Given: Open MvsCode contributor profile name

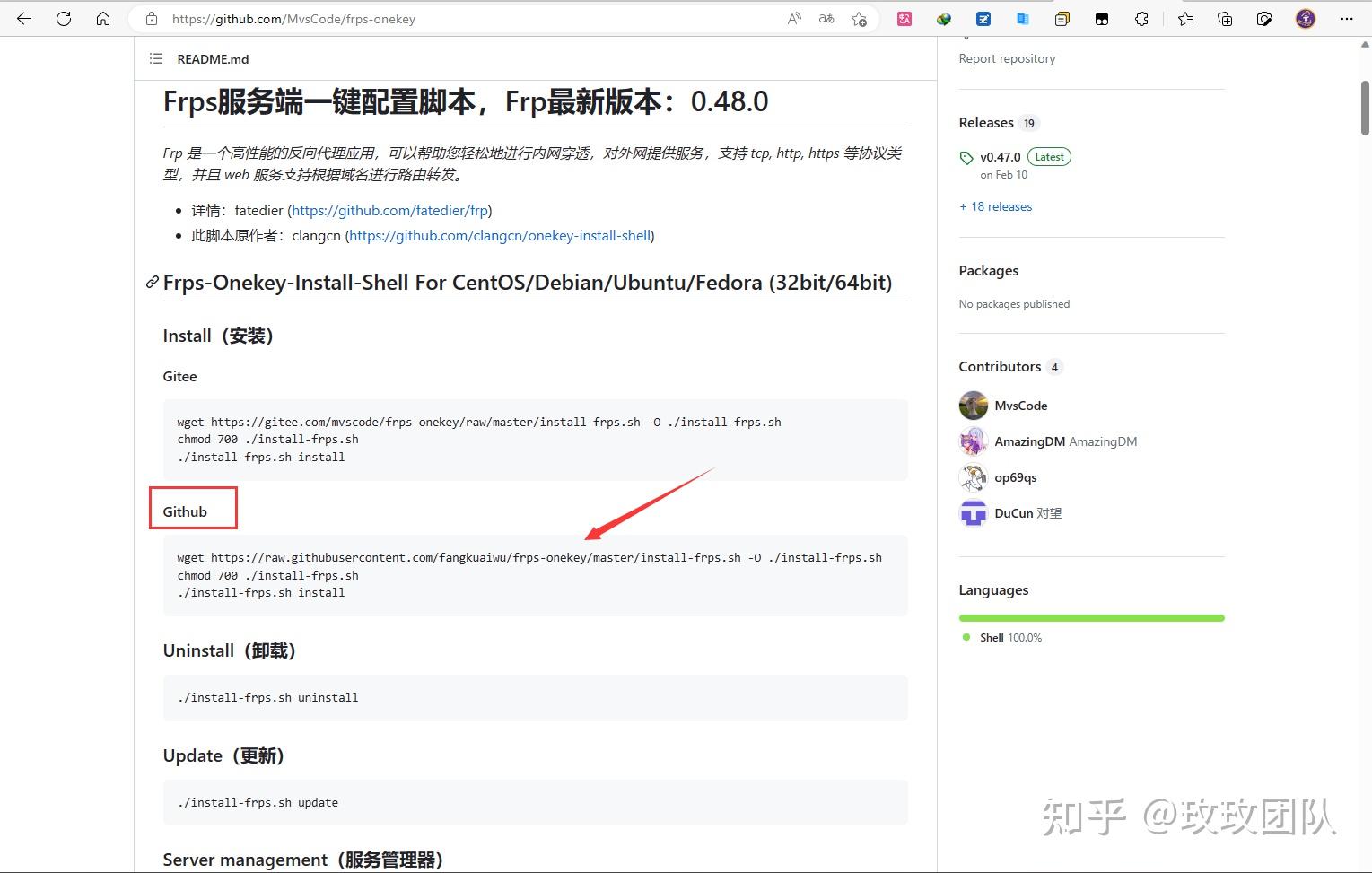Looking at the screenshot, I should [1021, 406].
